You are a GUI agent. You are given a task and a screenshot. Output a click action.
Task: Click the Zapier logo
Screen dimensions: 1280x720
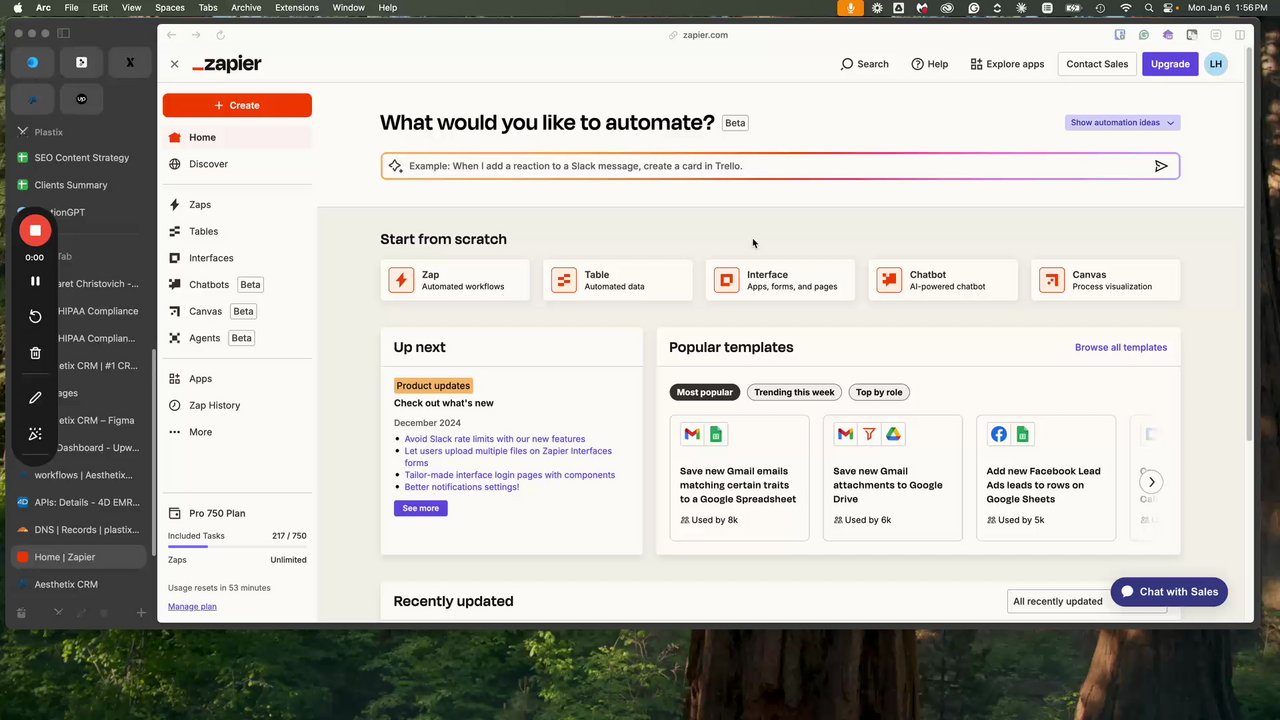[227, 64]
